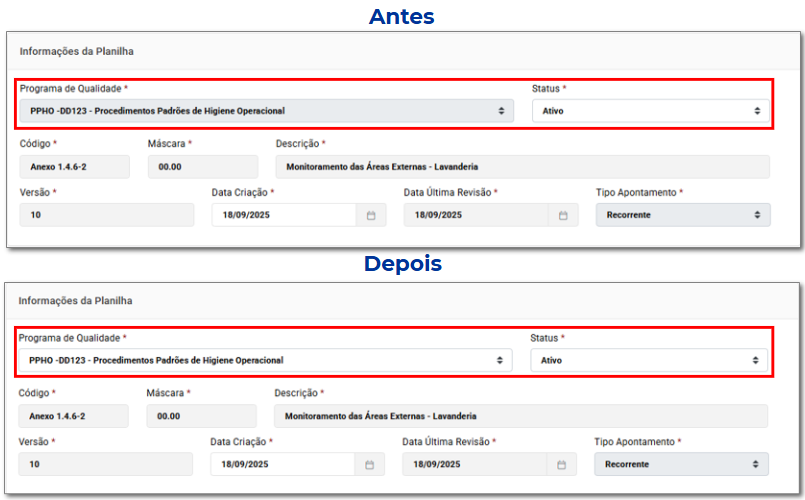Open Data Última Revisão calendar icon in Depois panel
Image resolution: width=805 pixels, height=500 pixels.
(x=561, y=464)
